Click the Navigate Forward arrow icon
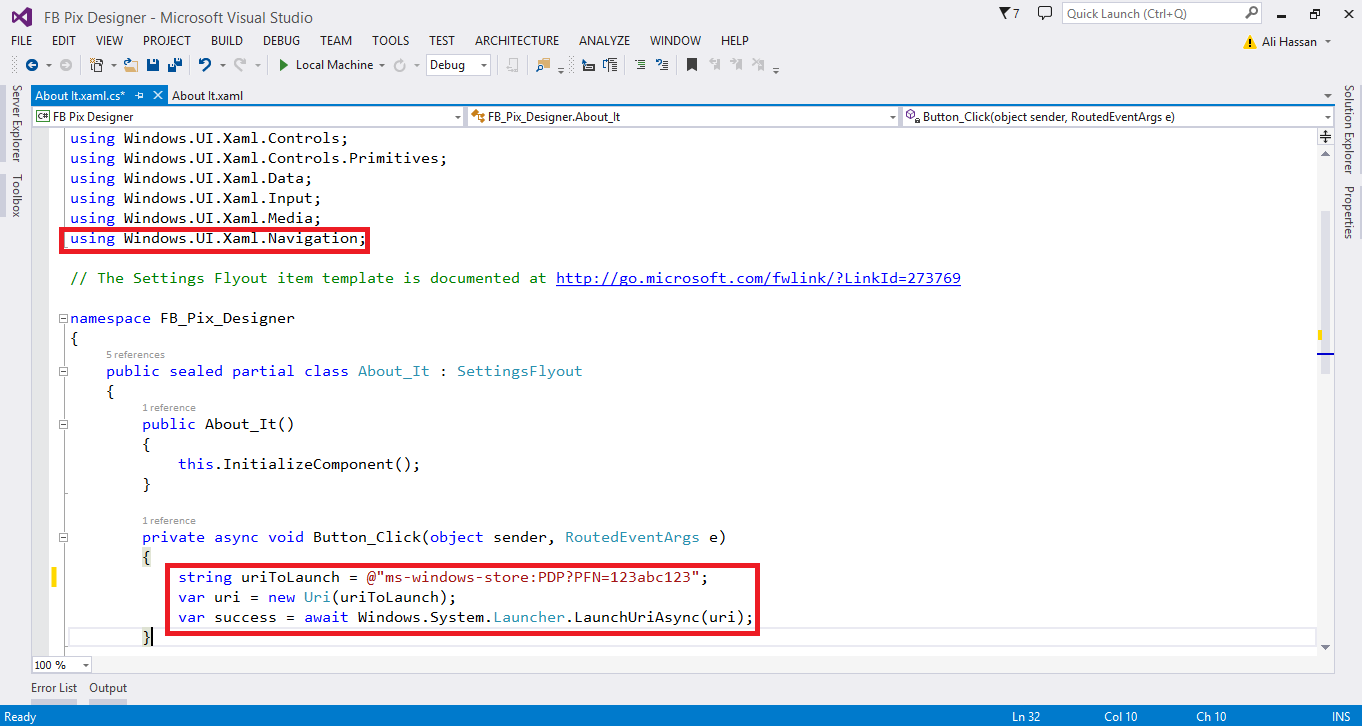1362x726 pixels. point(66,65)
